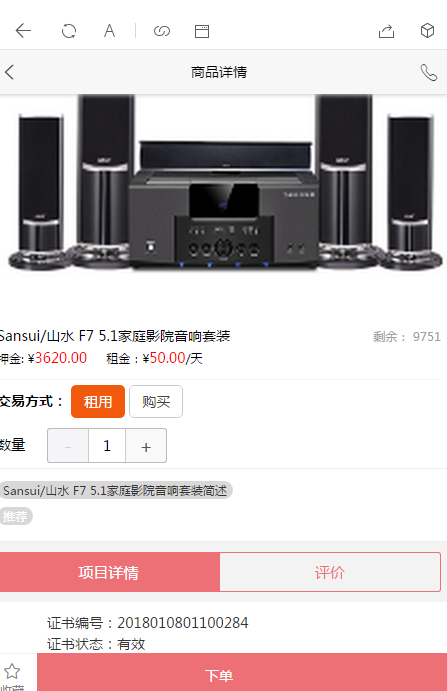The image size is (447, 691).
Task: Switch to the 项目详情 tab
Action: (x=109, y=572)
